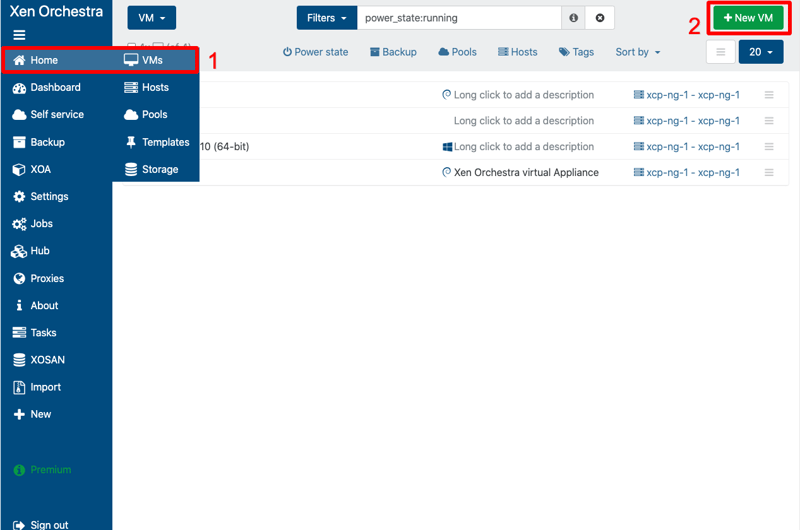Open the Tasks page in the sidebar
The width and height of the screenshot is (800, 530).
tap(43, 333)
